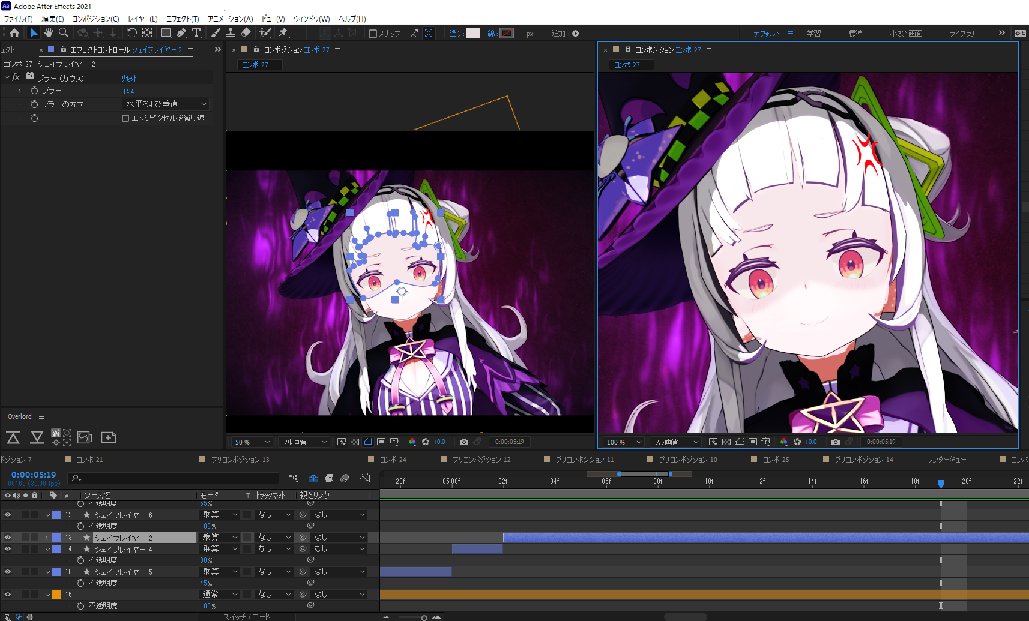
Task: Switch to timeline tab Comp 21
Action: point(90,460)
